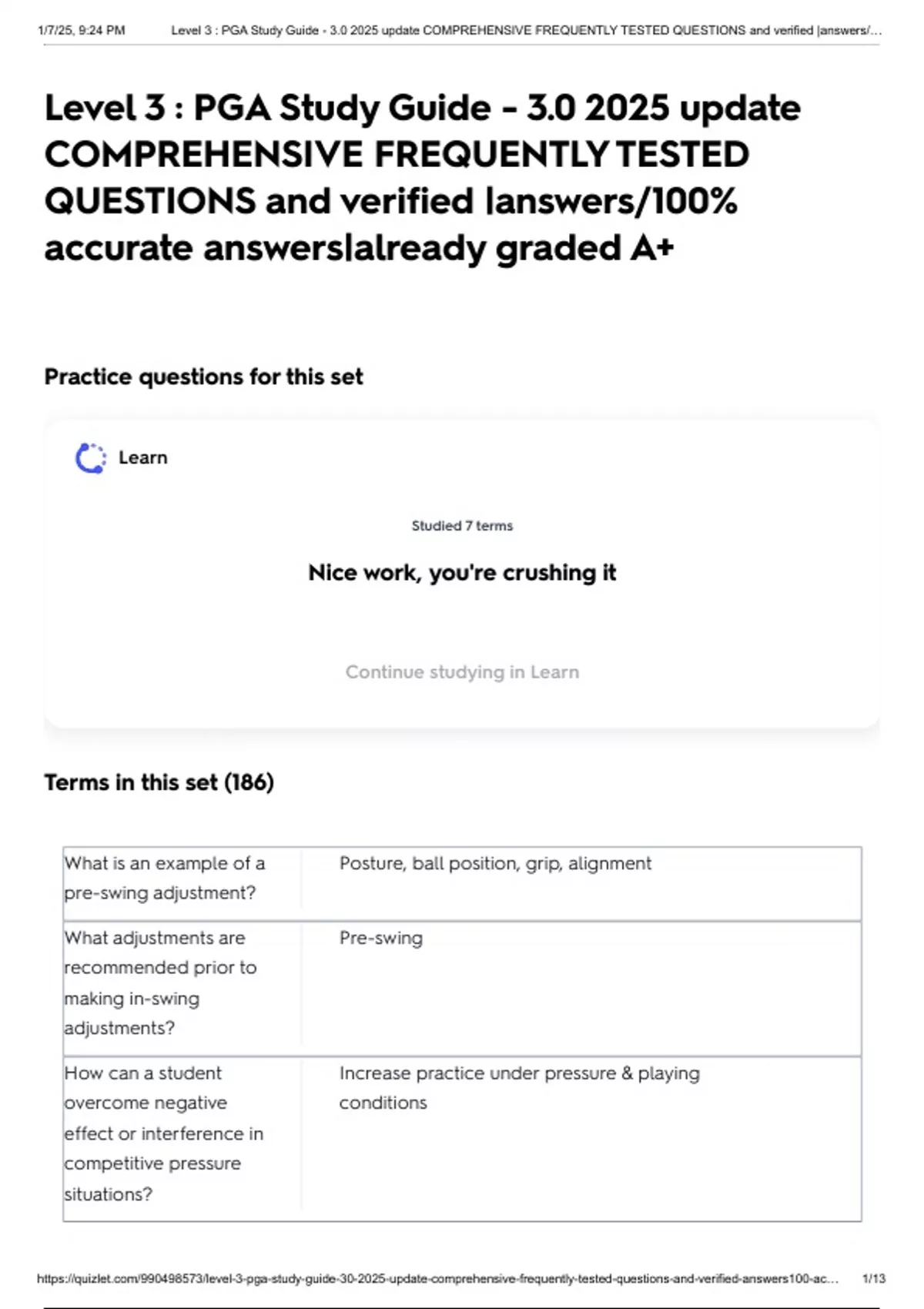
Task: Click the 'Level 3 : PGA Study Guide' title line
Action: click(422, 108)
